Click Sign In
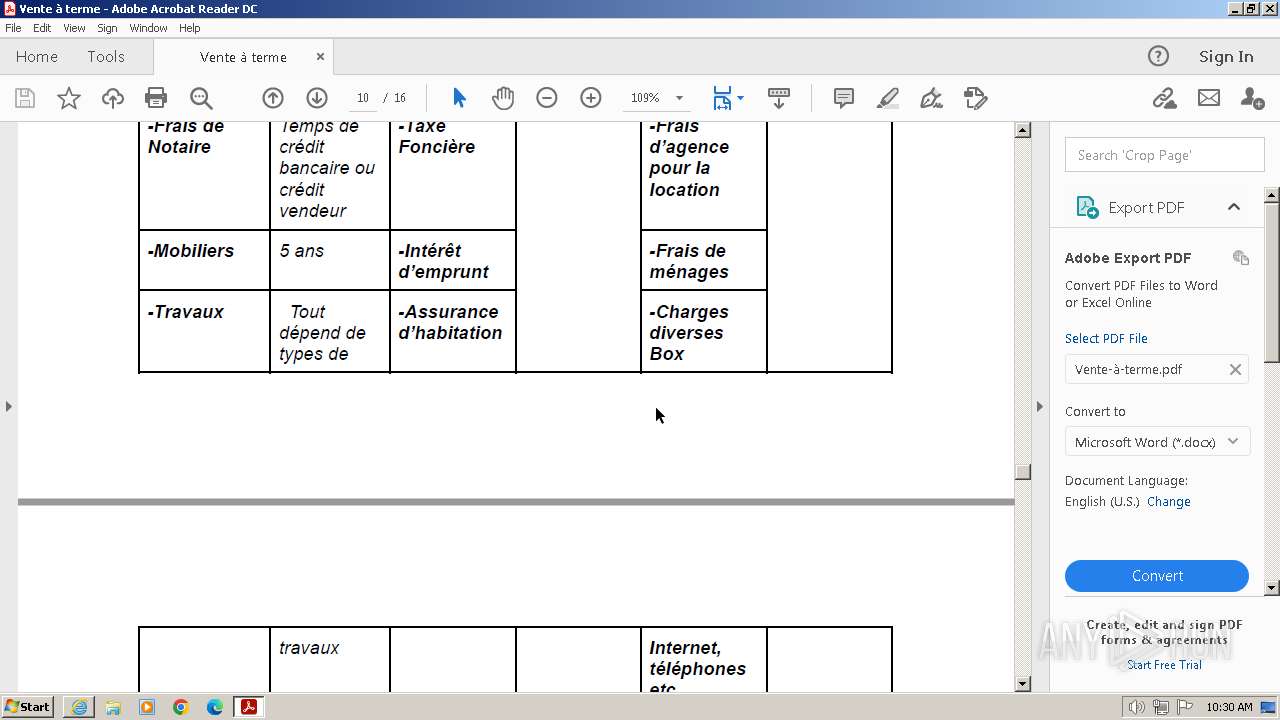The height and width of the screenshot is (720, 1280). [x=1226, y=56]
